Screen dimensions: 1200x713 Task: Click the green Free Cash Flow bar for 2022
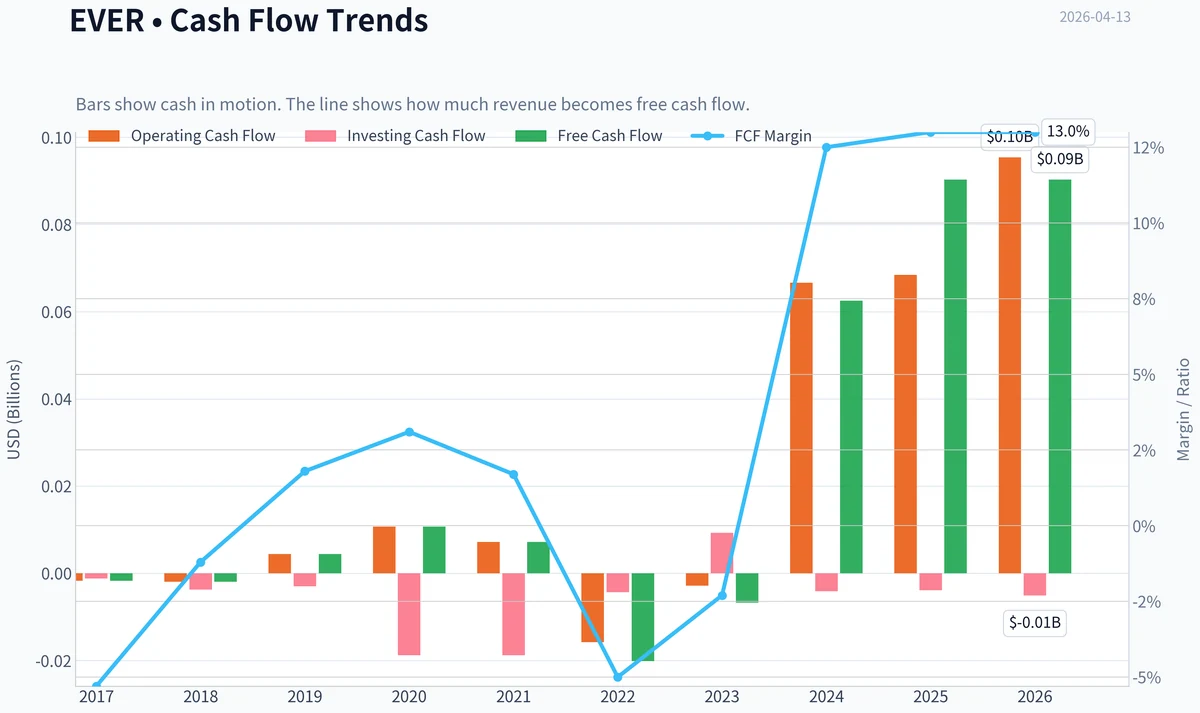coord(643,617)
